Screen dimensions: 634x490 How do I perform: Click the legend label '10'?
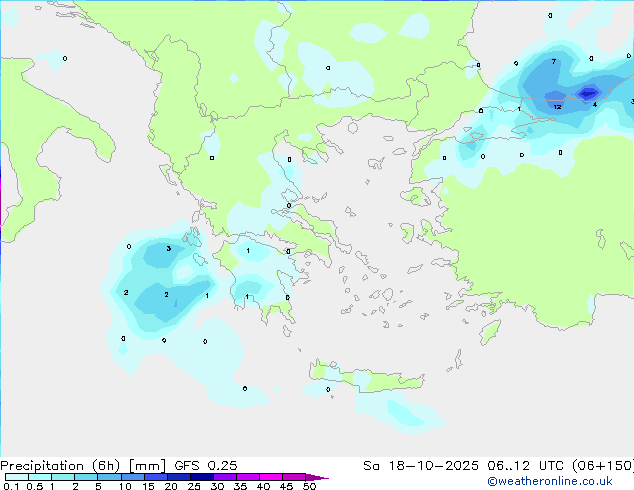click(125, 486)
